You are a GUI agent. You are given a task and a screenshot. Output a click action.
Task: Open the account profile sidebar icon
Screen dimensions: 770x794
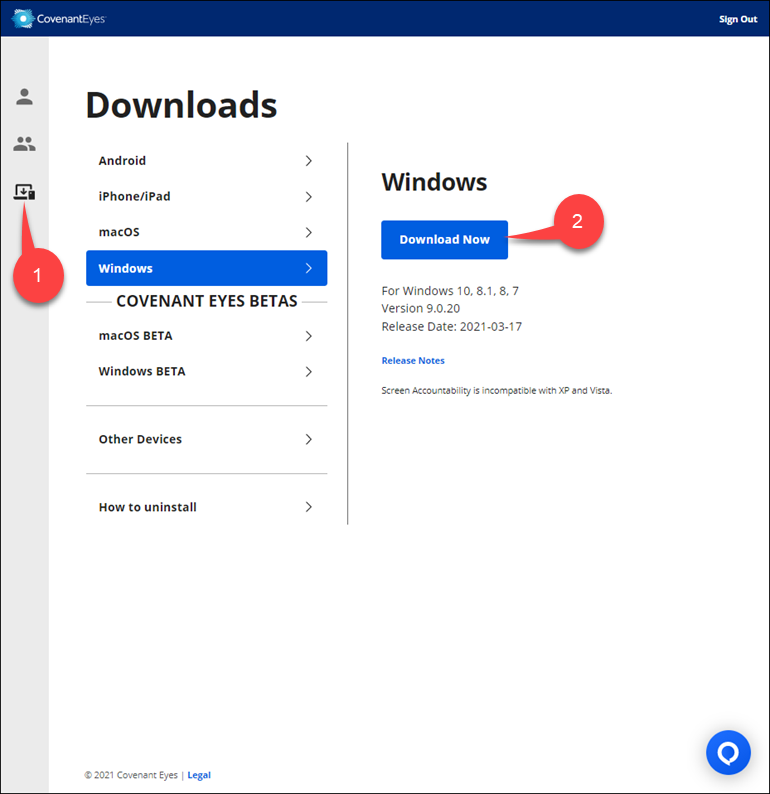[24, 96]
